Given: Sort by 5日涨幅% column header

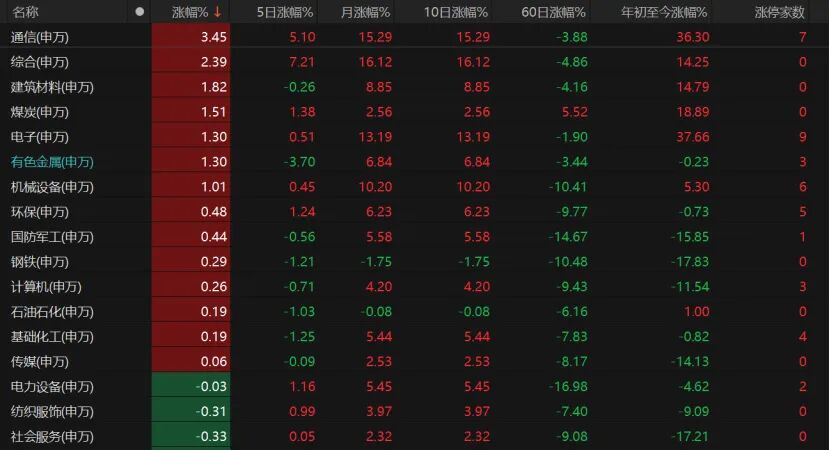Looking at the screenshot, I should coord(285,12).
